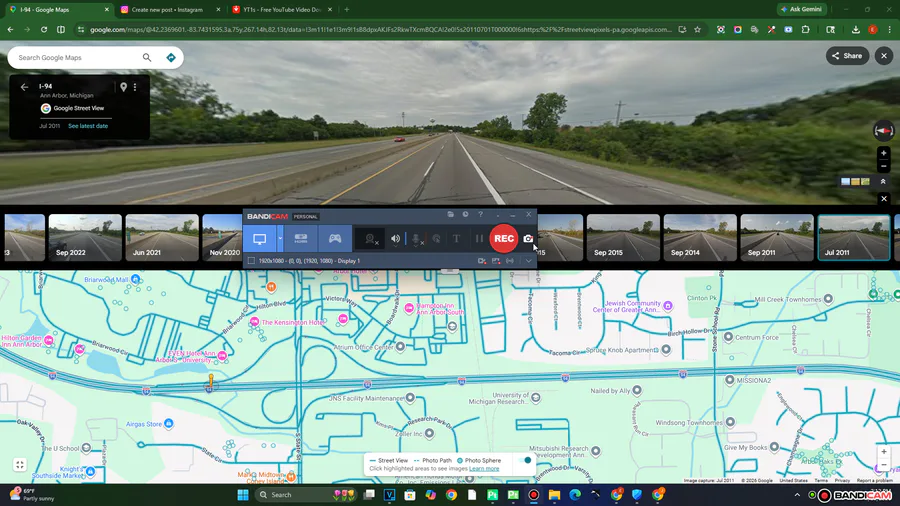Take a screenshot with Bandicam camera icon
Viewport: 900px width, 506px height.
[x=528, y=239]
